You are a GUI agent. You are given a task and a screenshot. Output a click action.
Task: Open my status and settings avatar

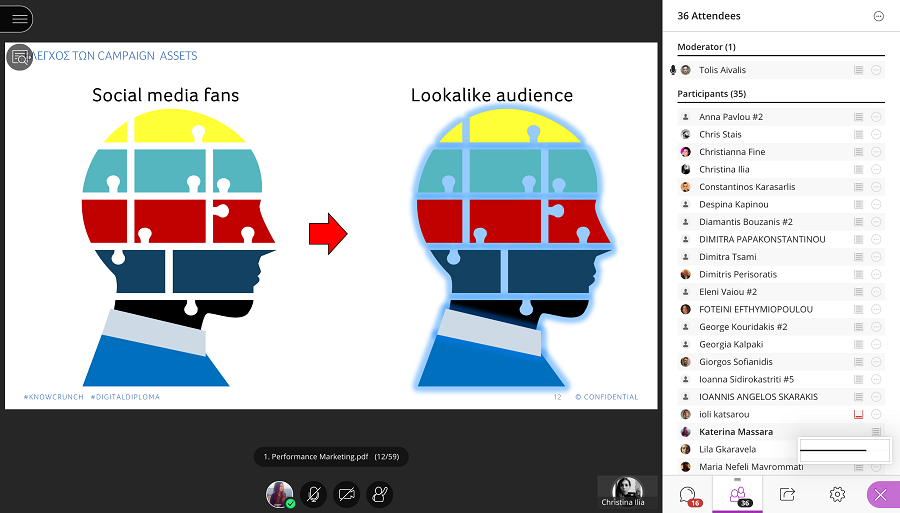coord(280,494)
